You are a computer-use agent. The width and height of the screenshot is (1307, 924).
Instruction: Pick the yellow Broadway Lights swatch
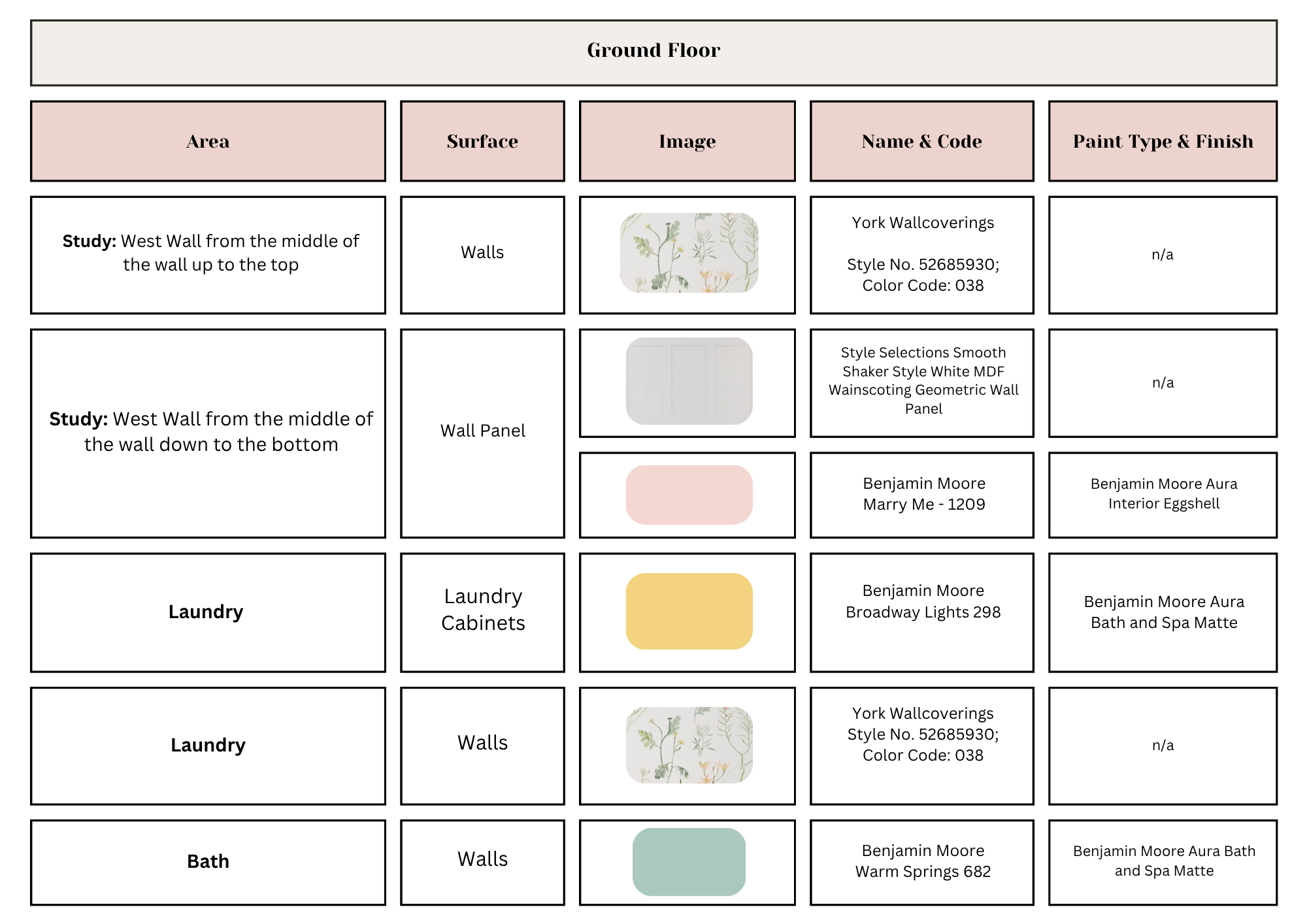(x=689, y=611)
